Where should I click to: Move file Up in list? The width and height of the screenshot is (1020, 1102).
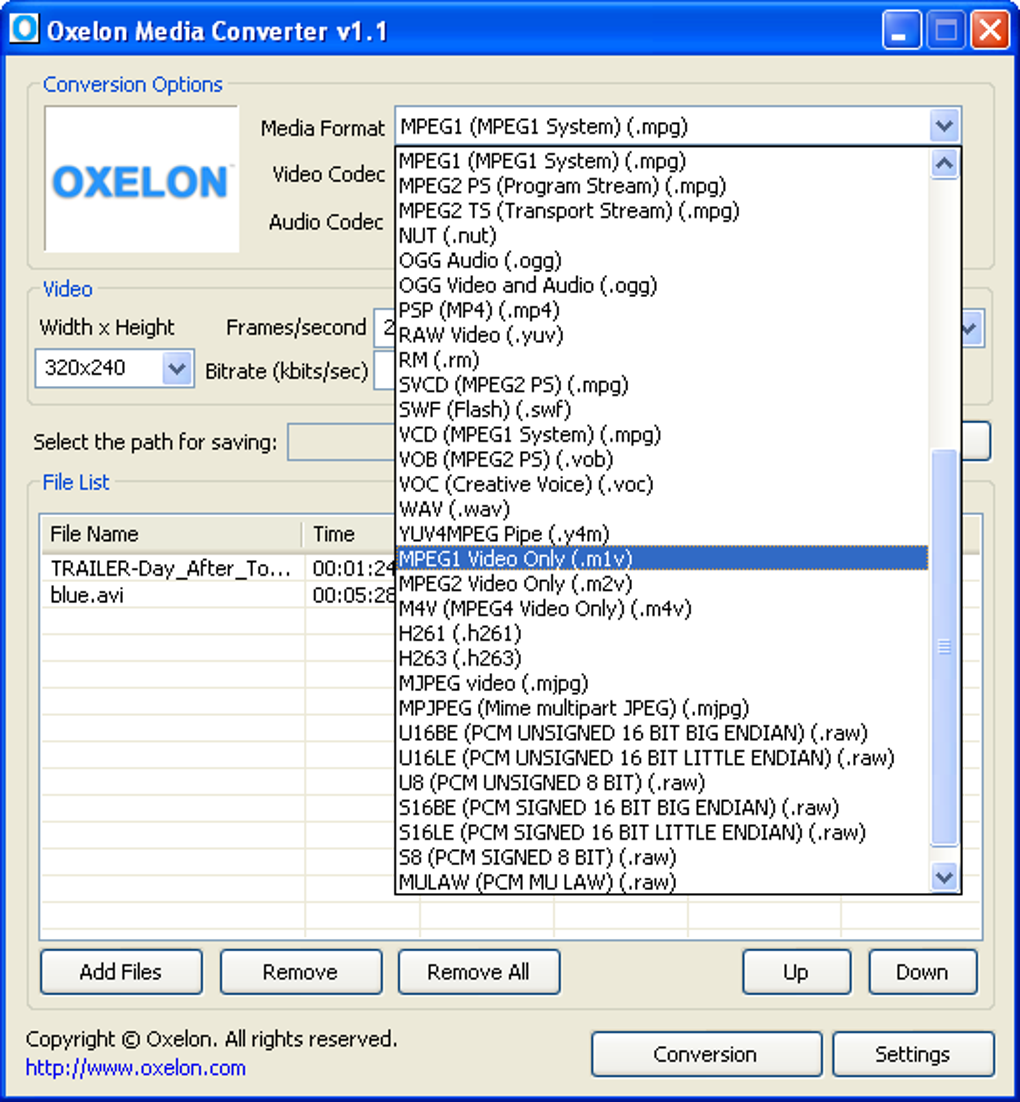pyautogui.click(x=796, y=972)
